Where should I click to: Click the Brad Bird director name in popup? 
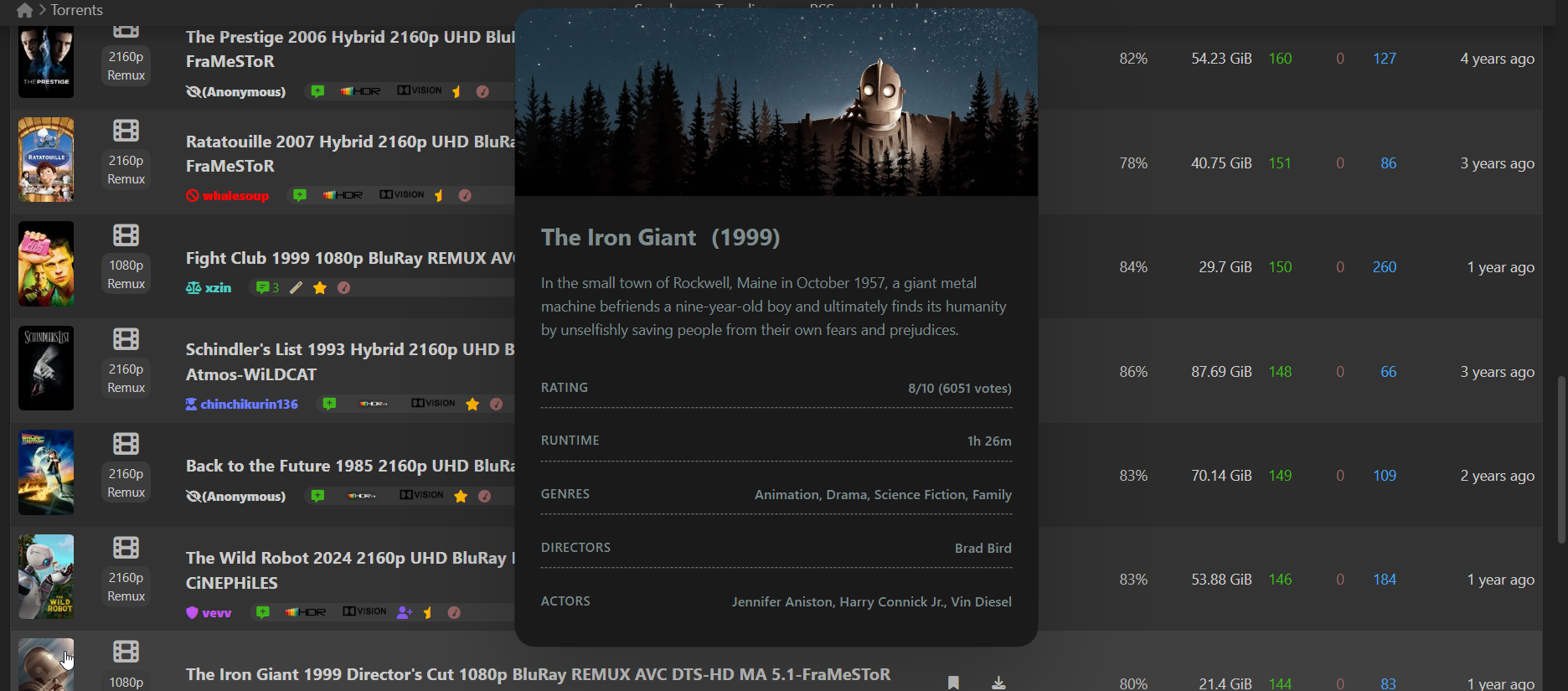tap(983, 549)
